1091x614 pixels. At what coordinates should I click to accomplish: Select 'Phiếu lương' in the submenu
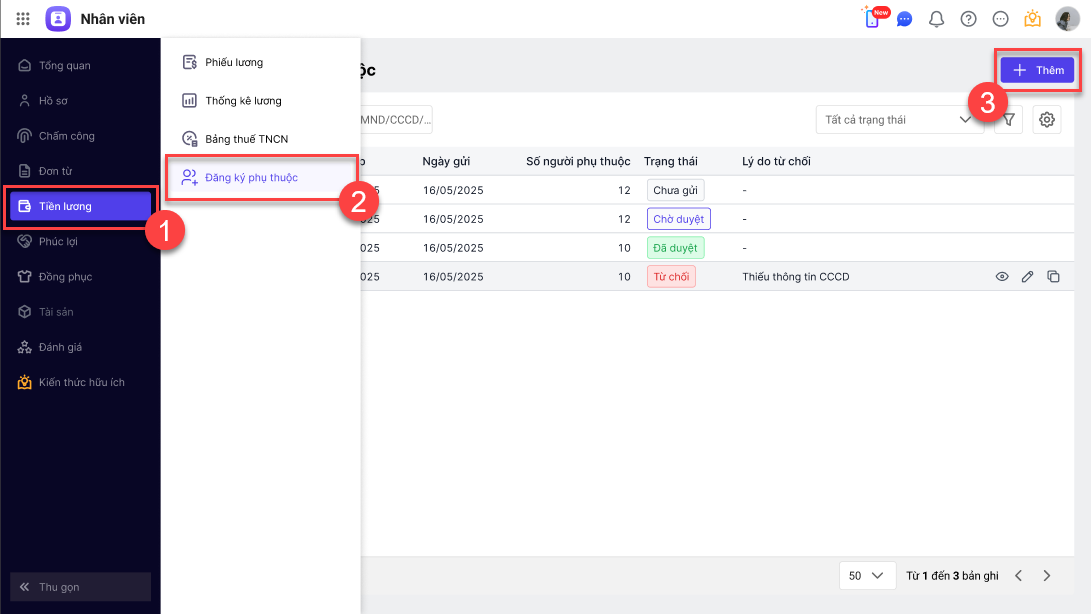[233, 63]
